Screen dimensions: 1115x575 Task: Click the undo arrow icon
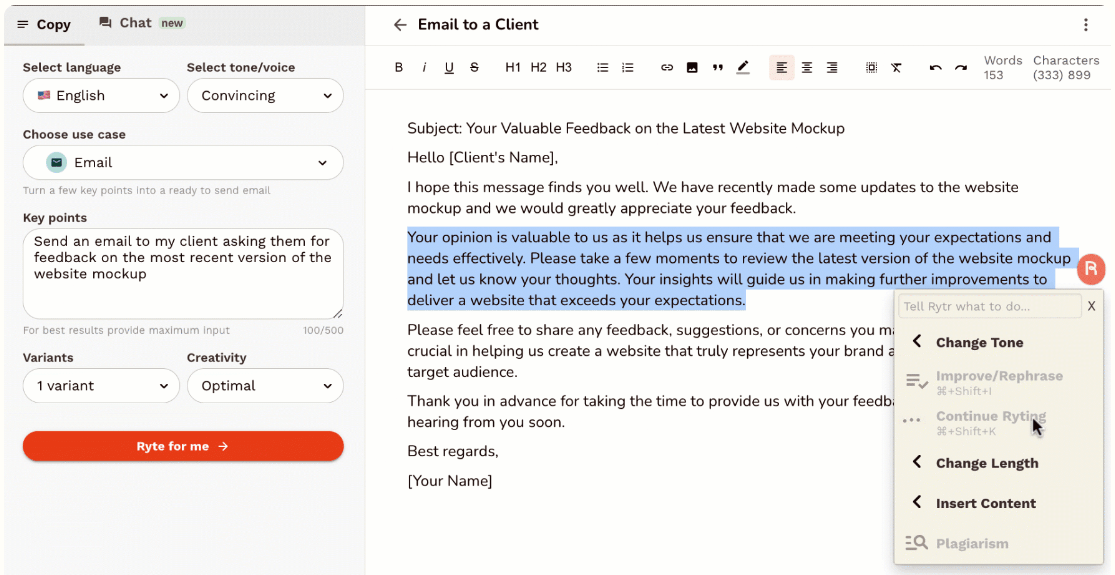tap(935, 68)
